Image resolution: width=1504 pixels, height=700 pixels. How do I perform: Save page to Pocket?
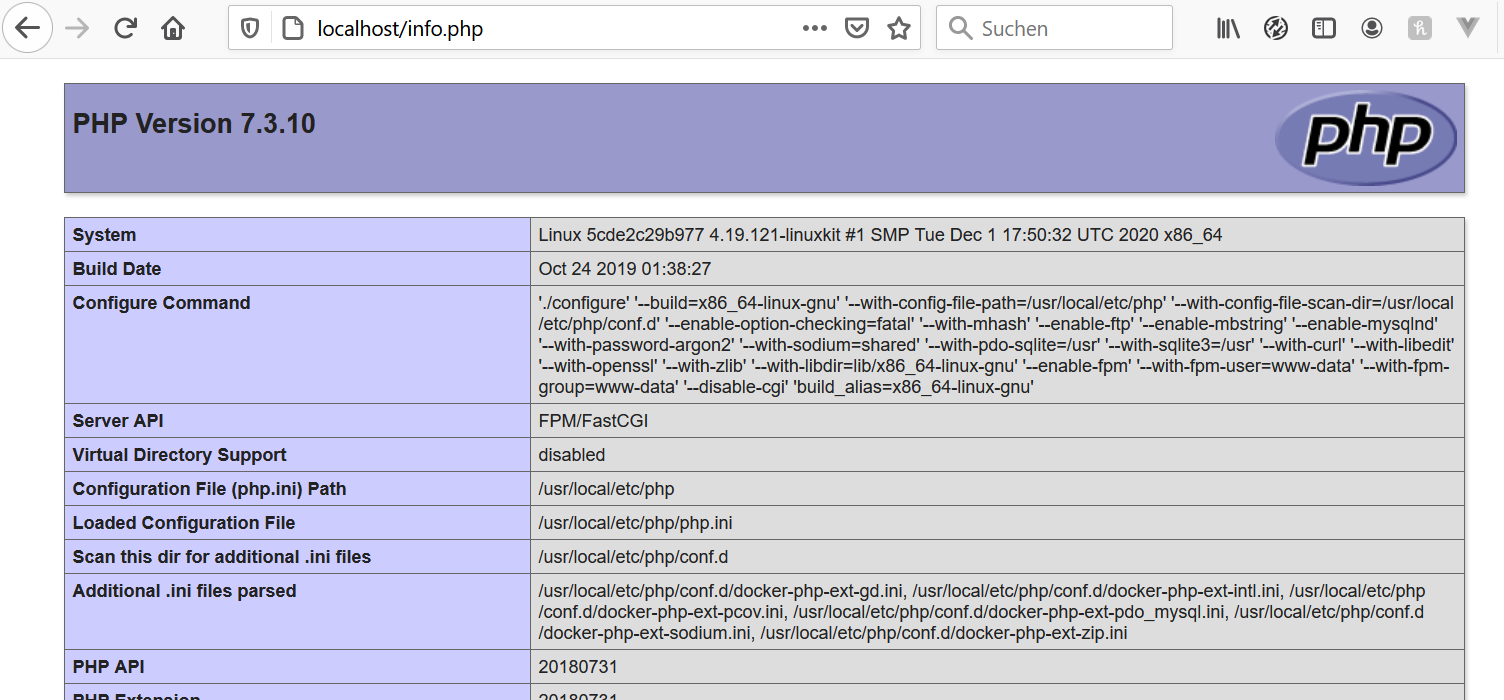(857, 28)
